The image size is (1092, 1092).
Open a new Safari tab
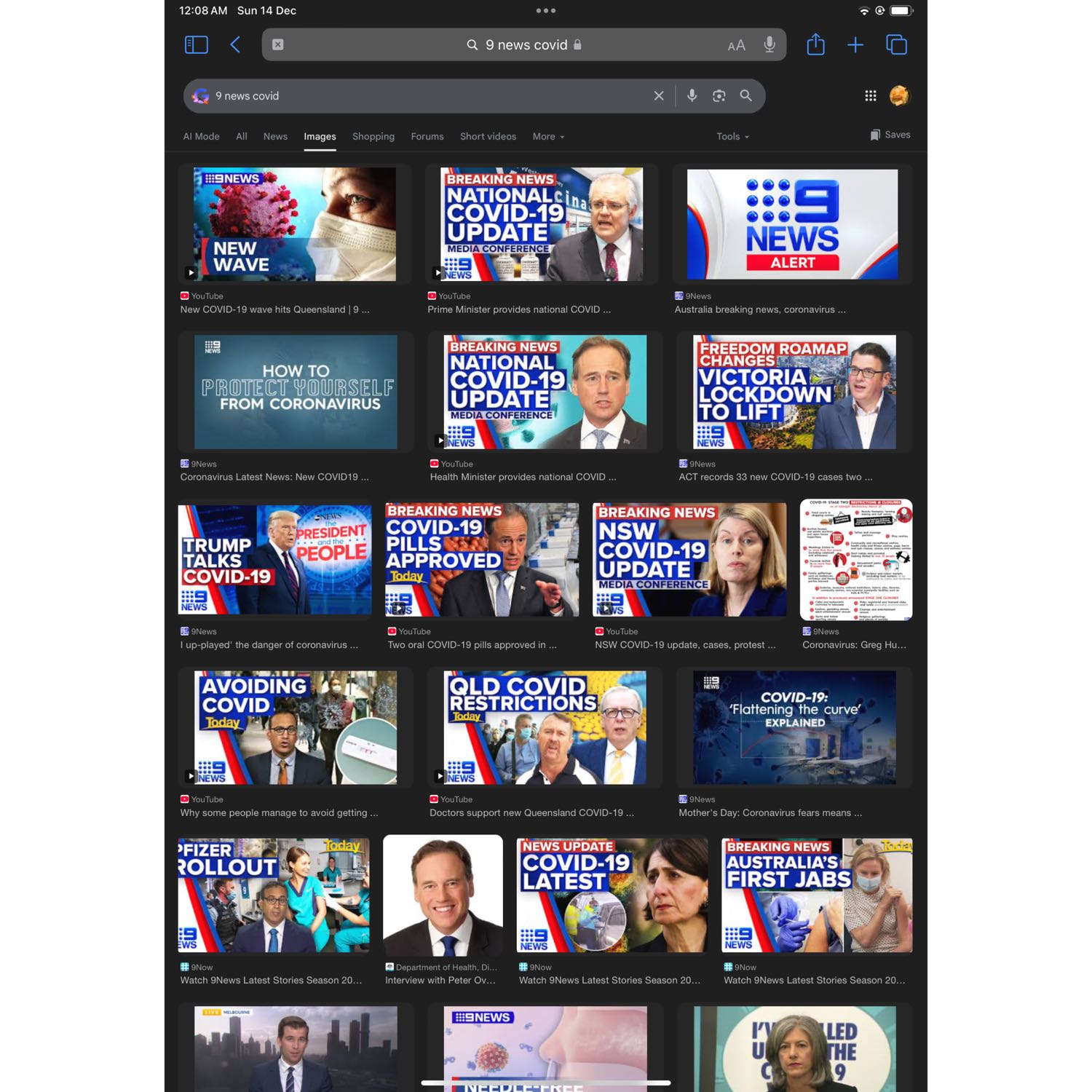point(855,45)
